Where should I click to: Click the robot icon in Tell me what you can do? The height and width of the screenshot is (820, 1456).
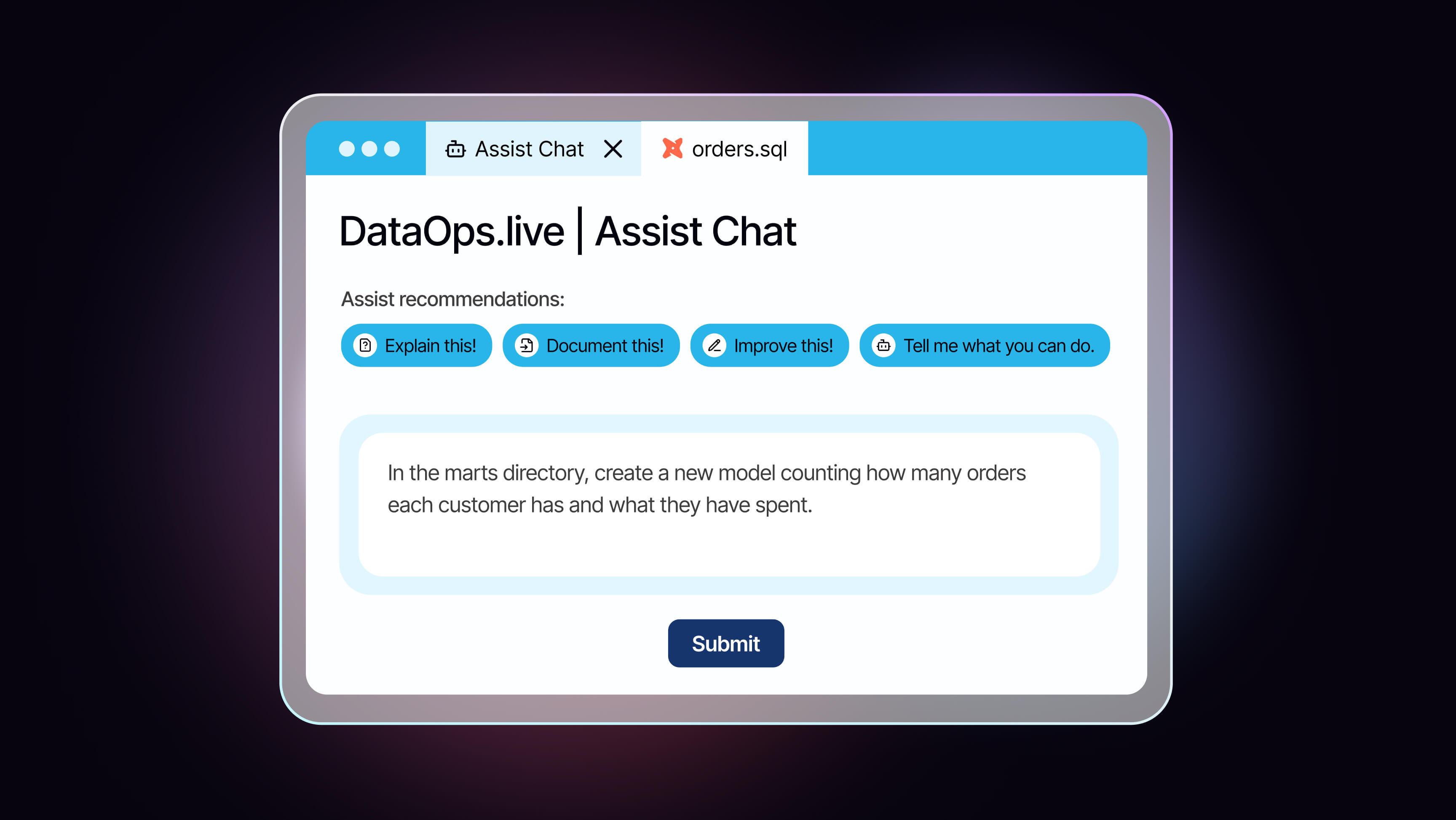click(884, 345)
